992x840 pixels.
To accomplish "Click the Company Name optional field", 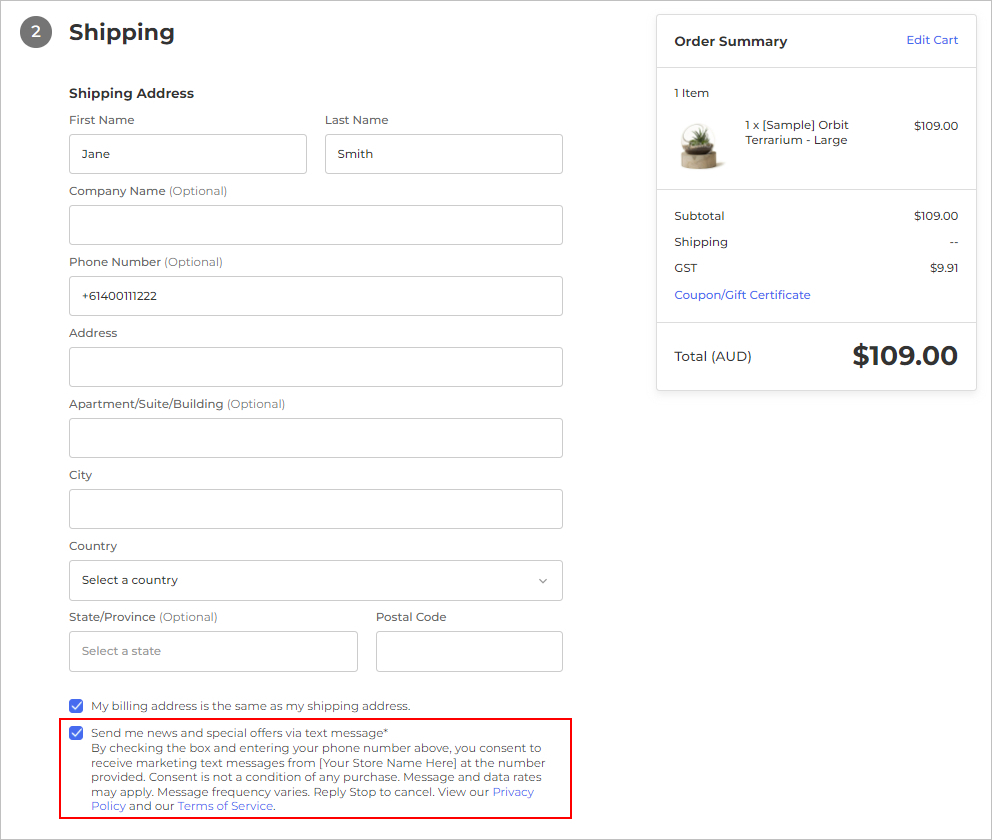I will [x=315, y=225].
